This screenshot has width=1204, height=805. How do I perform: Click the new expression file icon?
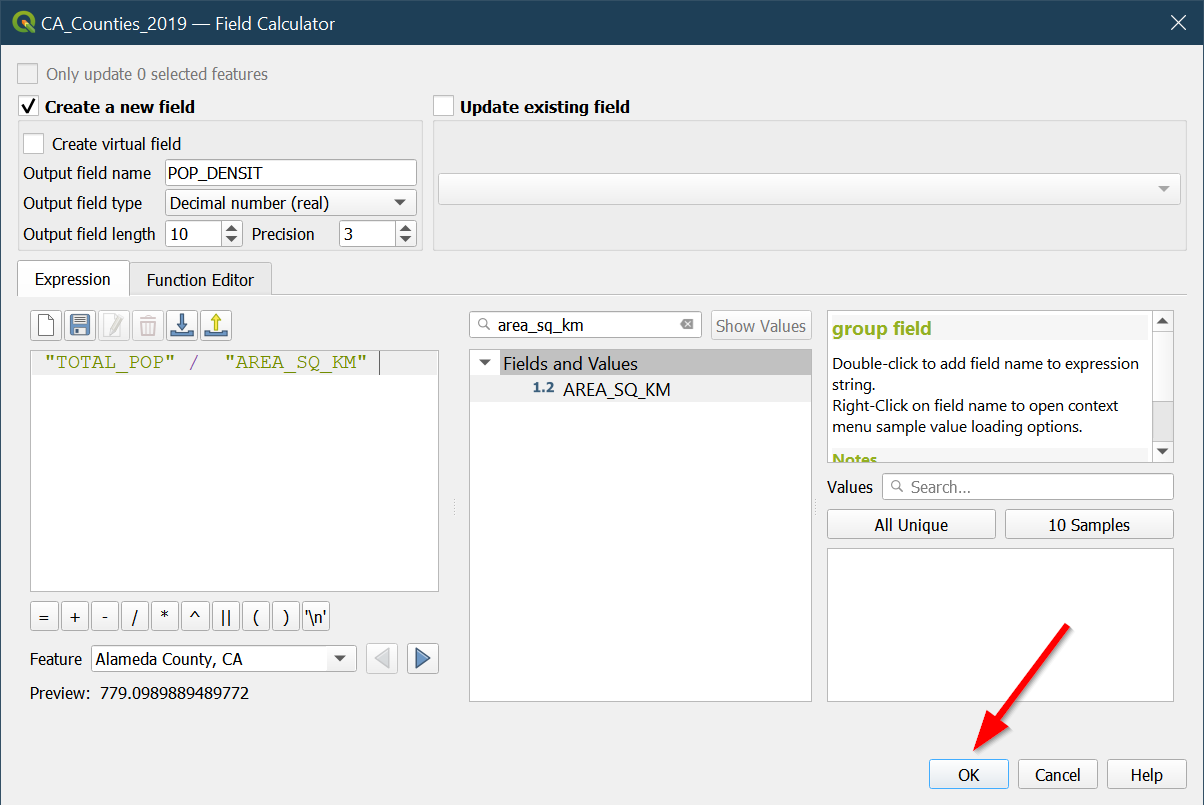tap(46, 325)
